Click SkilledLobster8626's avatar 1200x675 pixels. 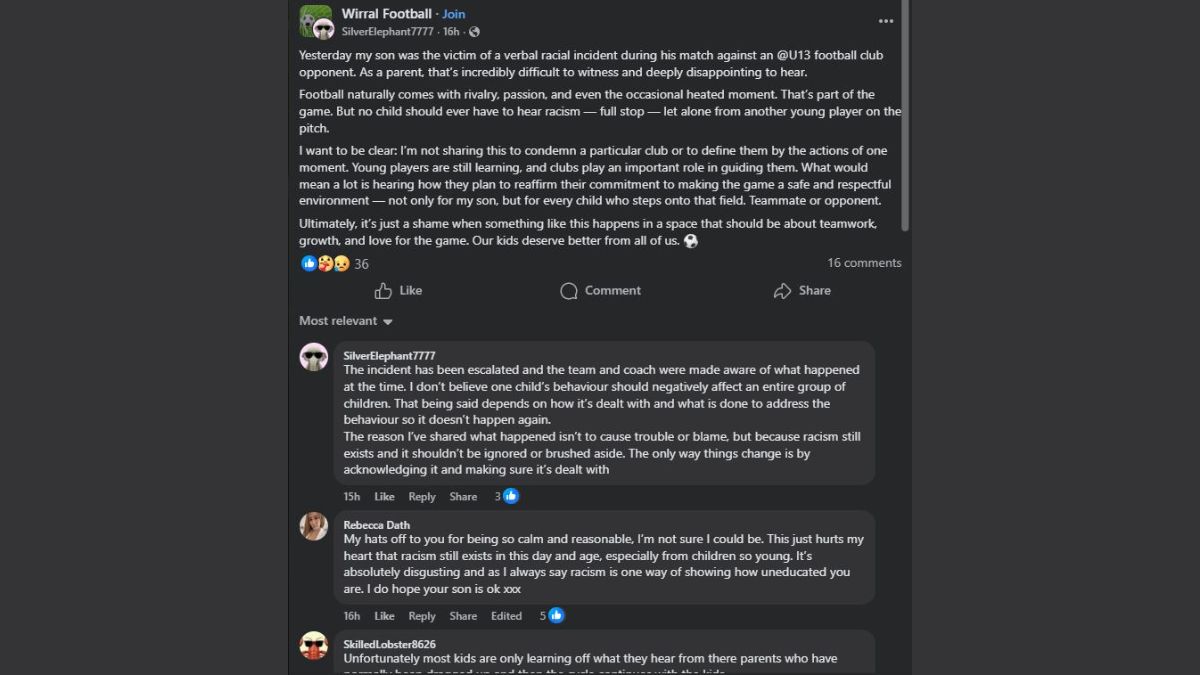pyautogui.click(x=314, y=645)
